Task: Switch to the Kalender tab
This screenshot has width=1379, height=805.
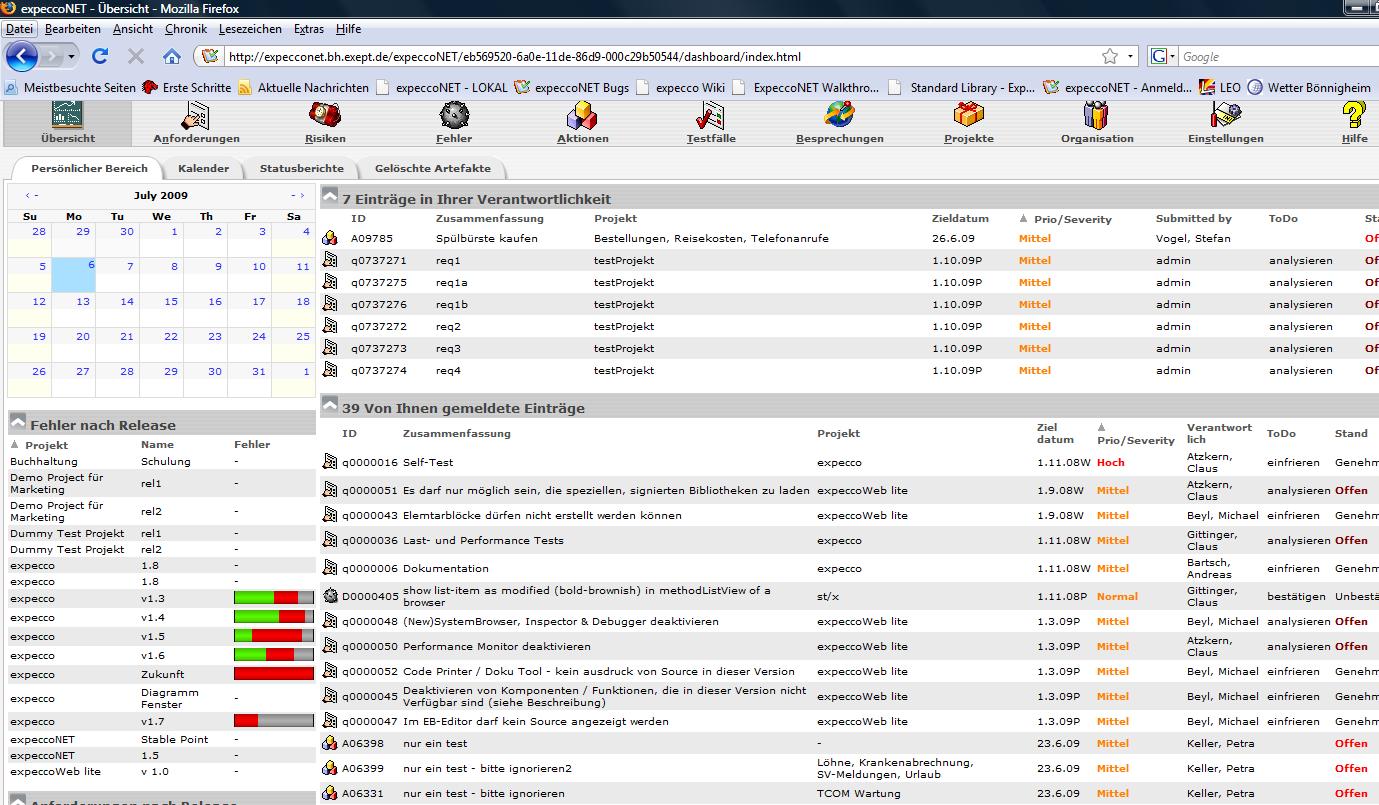Action: pos(203,168)
